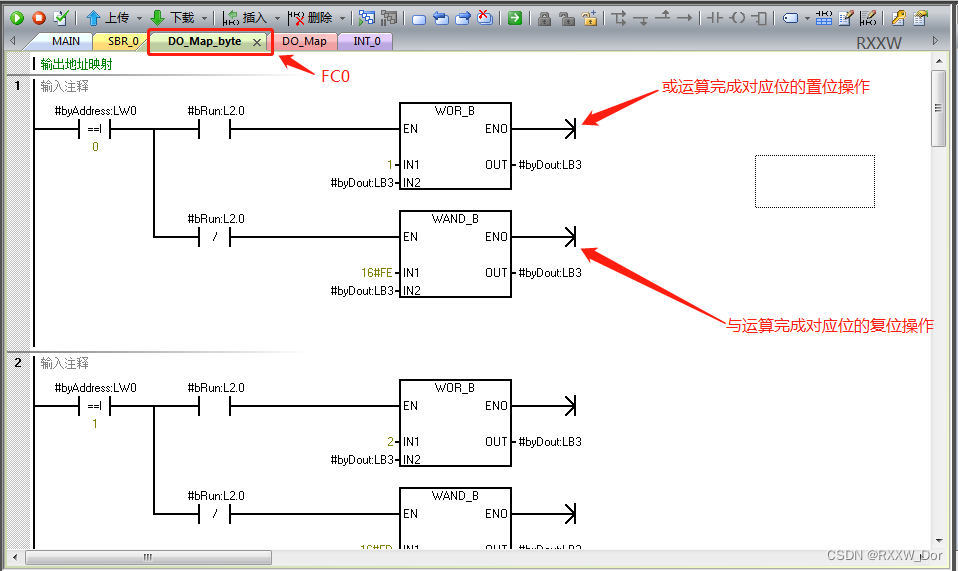Select the WOR_B box in network 1
Screen dimensions: 958x571
click(455, 146)
